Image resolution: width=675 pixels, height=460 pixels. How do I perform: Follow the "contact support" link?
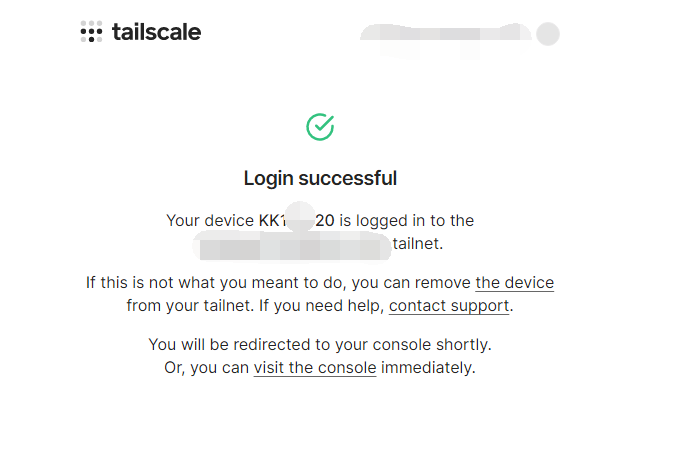(449, 306)
